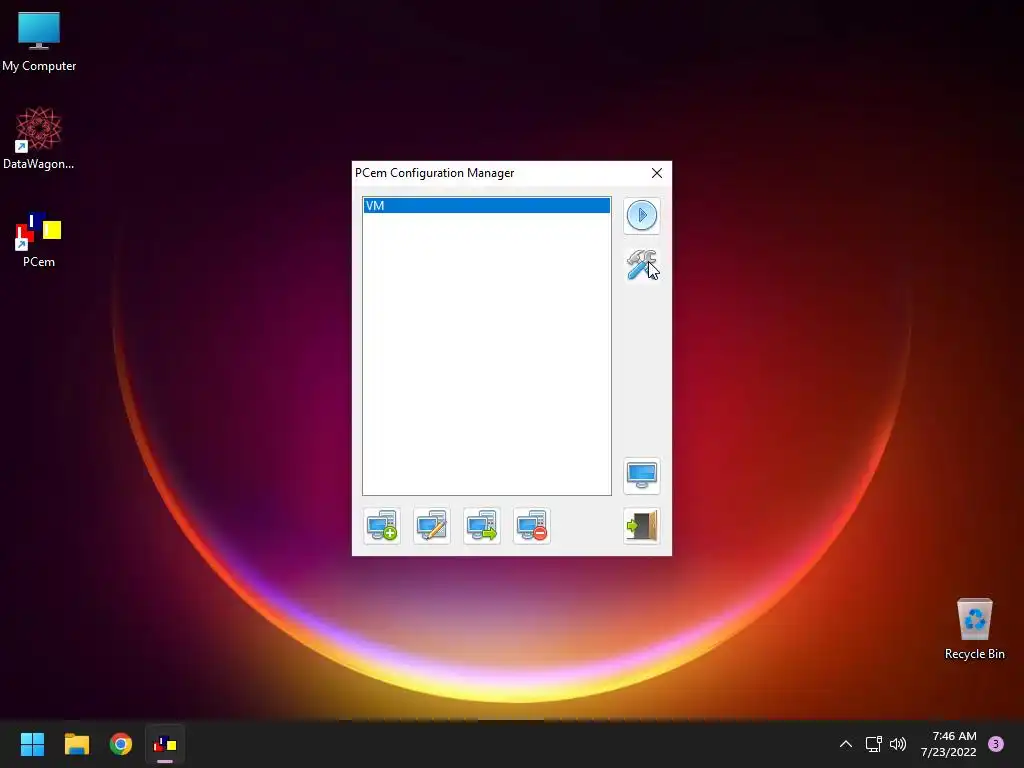Show hidden tray icons chevron

[846, 744]
